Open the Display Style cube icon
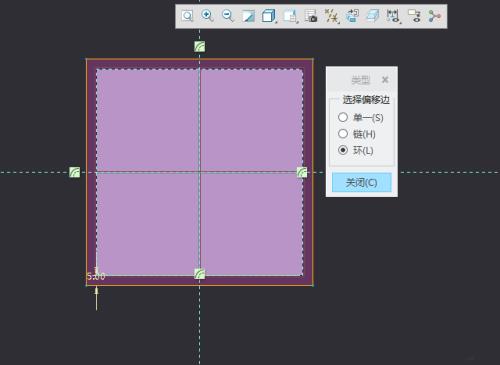The width and height of the screenshot is (500, 365). point(268,16)
